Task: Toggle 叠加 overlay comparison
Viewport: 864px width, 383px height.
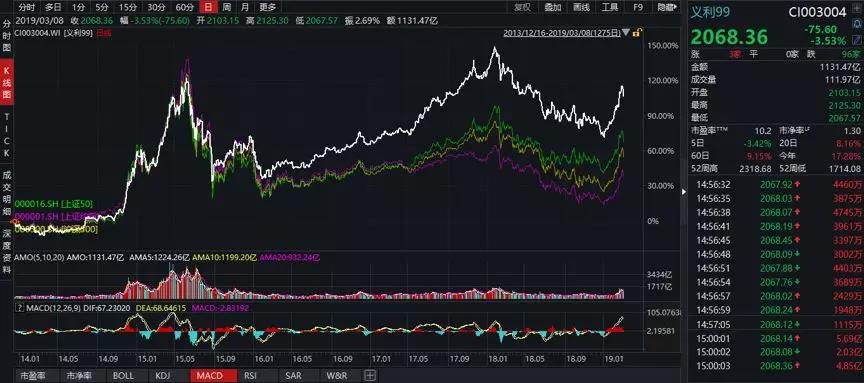Action: tap(552, 7)
